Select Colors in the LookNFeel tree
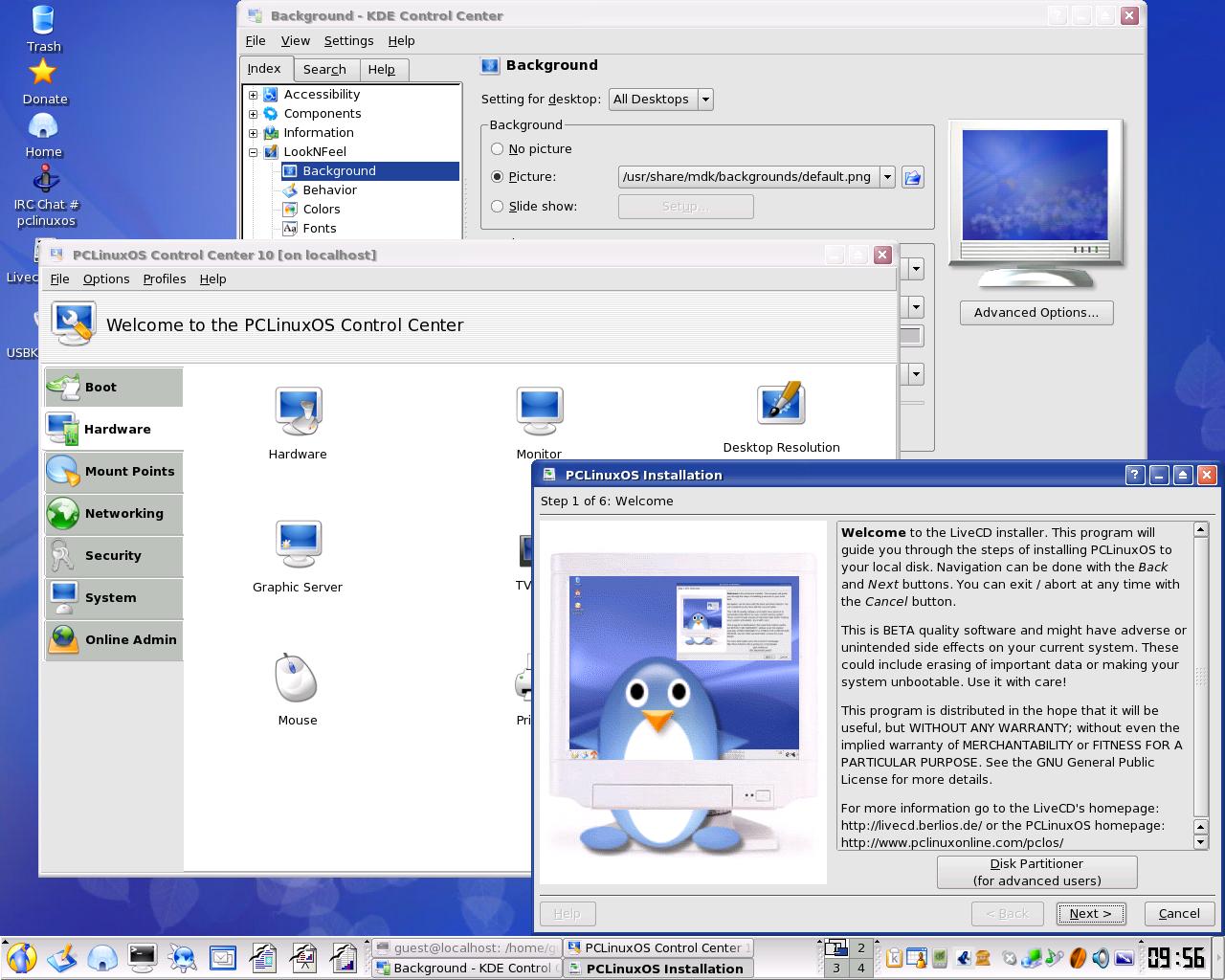The image size is (1225, 980). click(322, 210)
